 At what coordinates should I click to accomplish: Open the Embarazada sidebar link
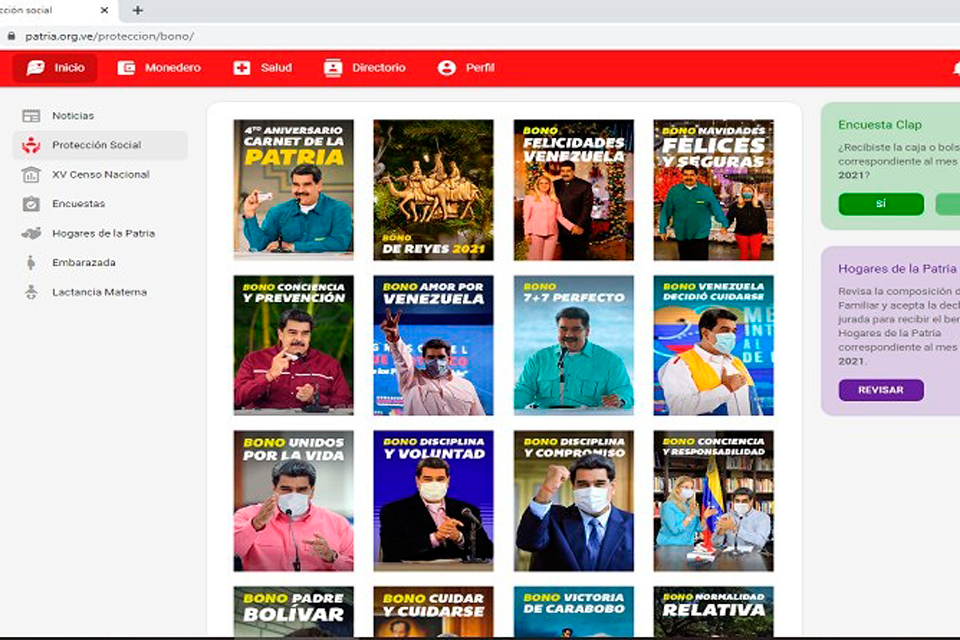click(100, 263)
